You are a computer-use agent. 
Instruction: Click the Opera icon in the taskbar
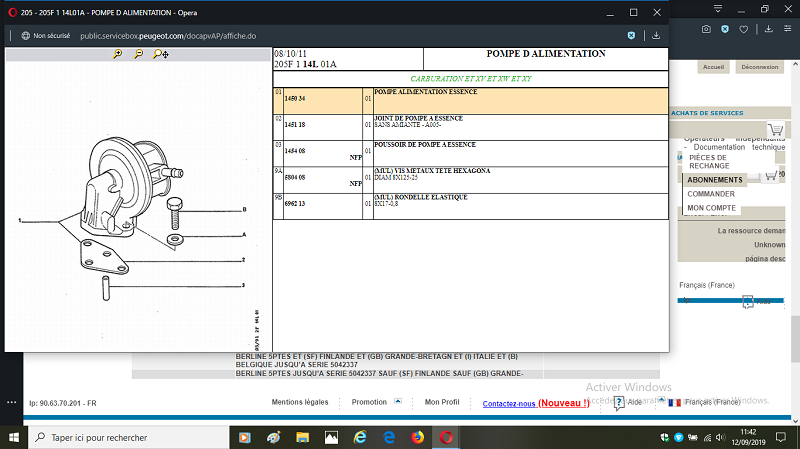[446, 437]
